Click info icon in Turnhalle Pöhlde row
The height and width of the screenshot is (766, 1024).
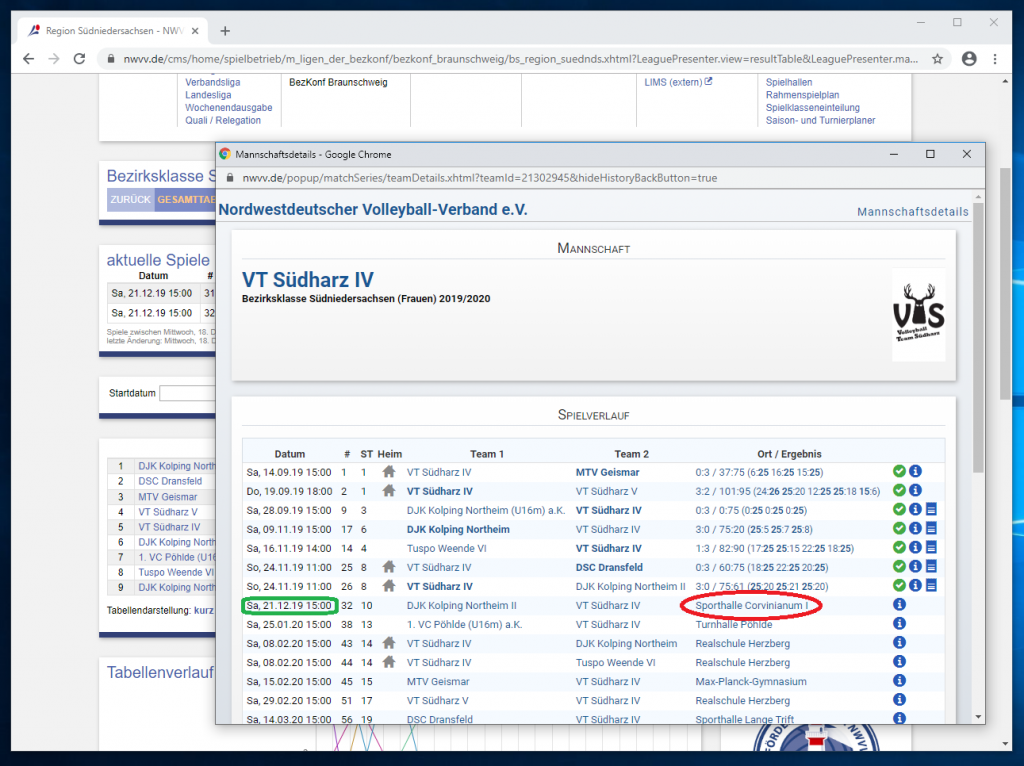click(x=899, y=624)
